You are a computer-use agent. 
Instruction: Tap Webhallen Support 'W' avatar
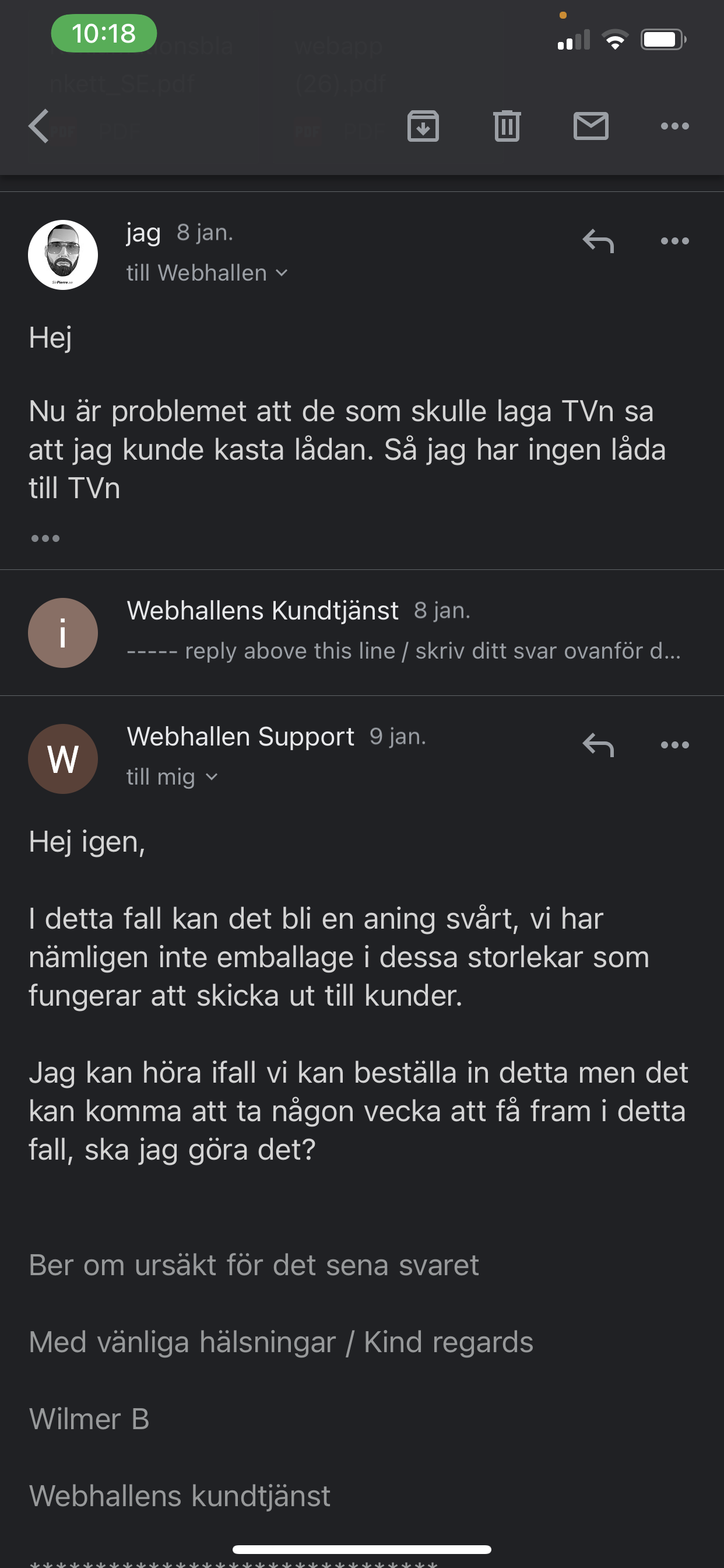coord(63,758)
